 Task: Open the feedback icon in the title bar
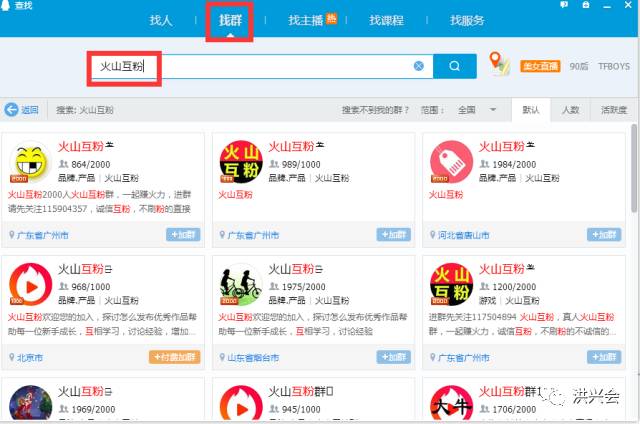click(564, 5)
